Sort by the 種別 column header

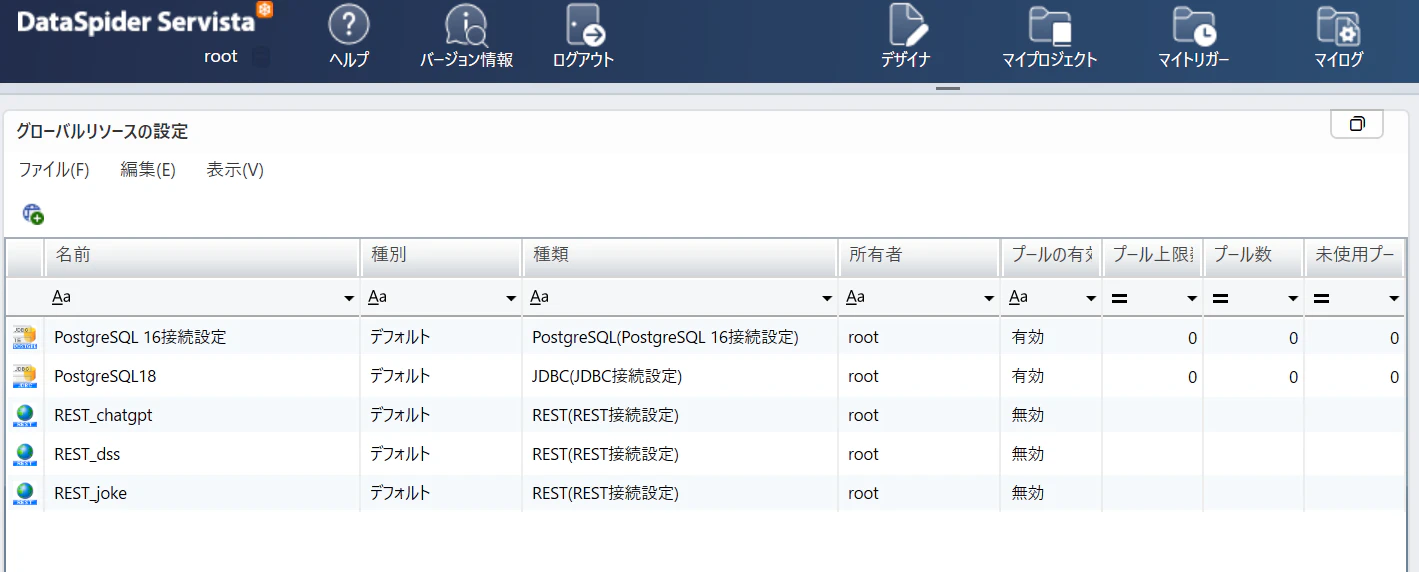coord(441,256)
